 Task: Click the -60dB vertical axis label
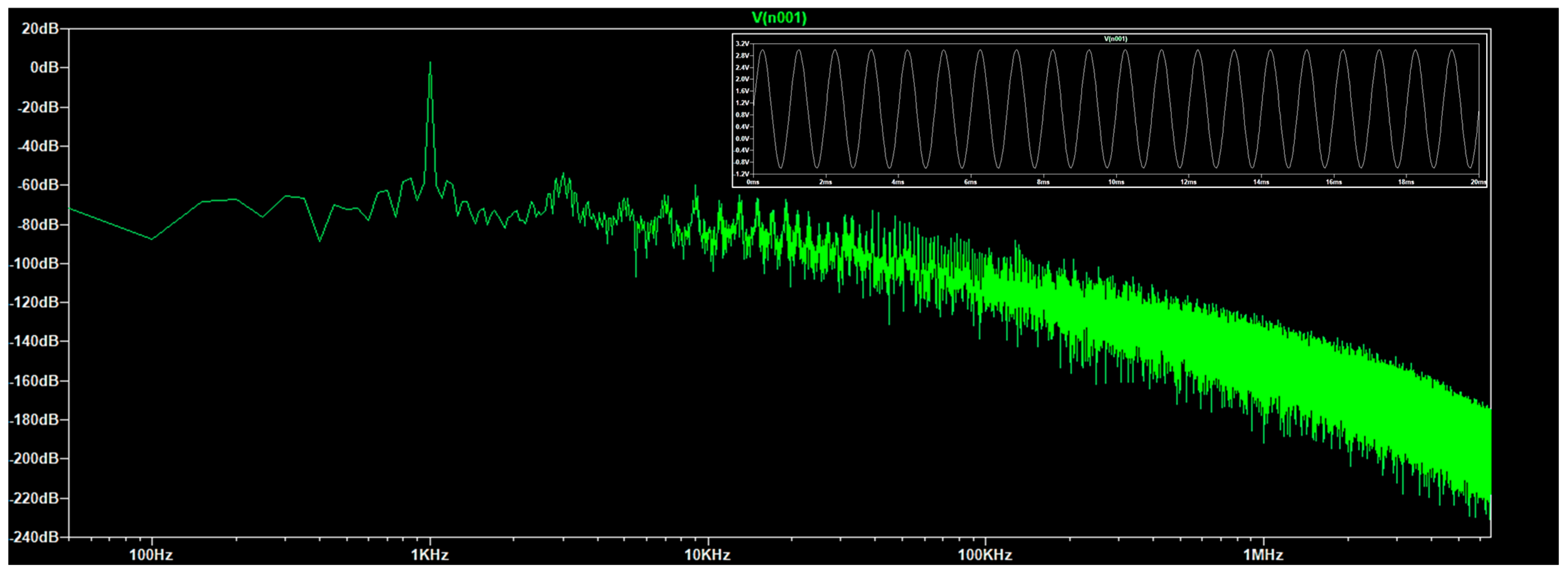pos(37,185)
